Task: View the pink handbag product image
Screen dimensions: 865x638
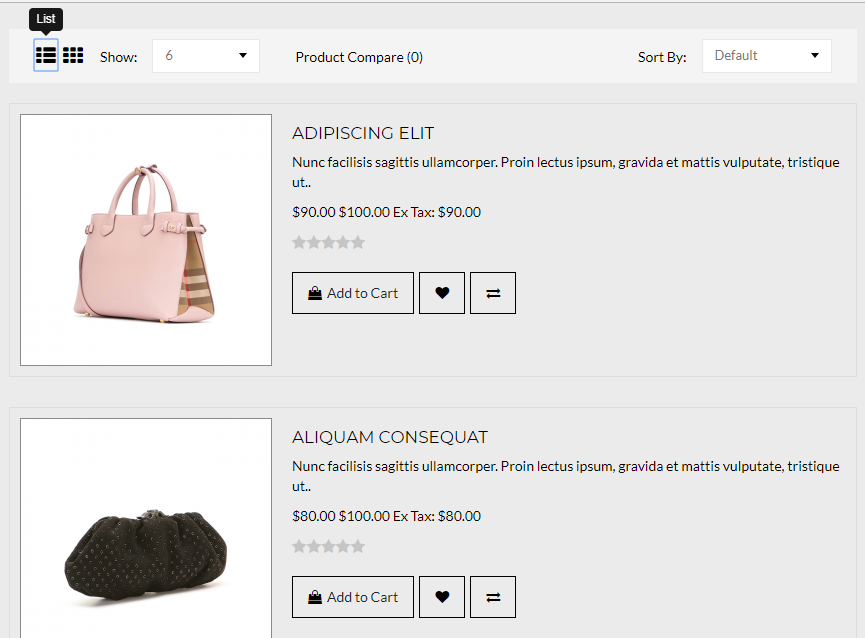Action: 146,240
